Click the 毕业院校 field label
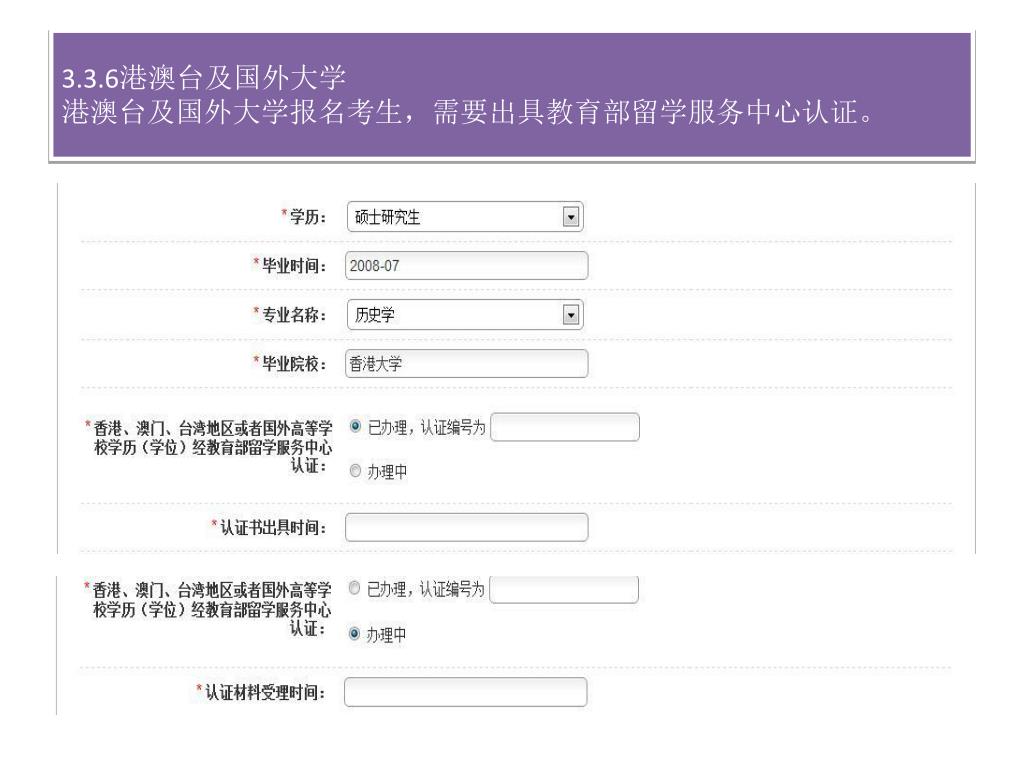The height and width of the screenshot is (768, 1024). (x=291, y=364)
